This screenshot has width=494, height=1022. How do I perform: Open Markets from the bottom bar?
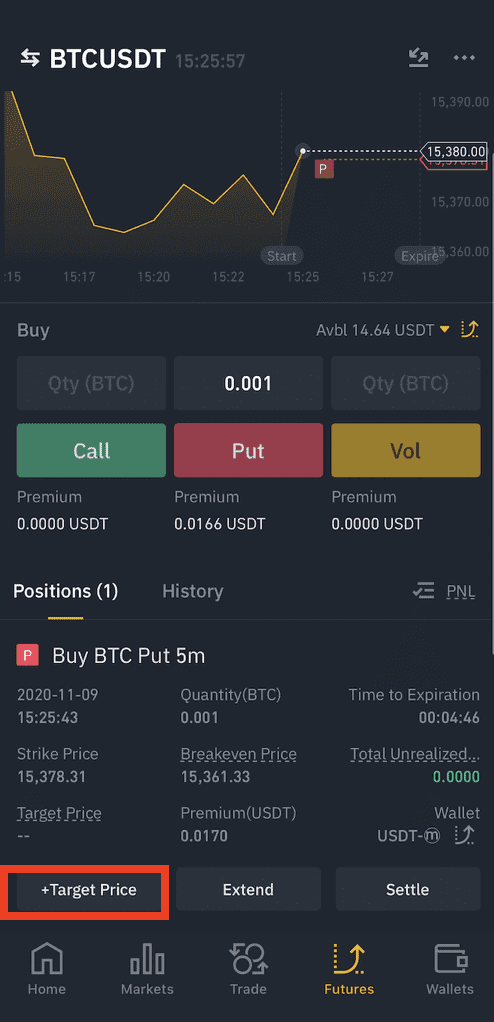147,969
